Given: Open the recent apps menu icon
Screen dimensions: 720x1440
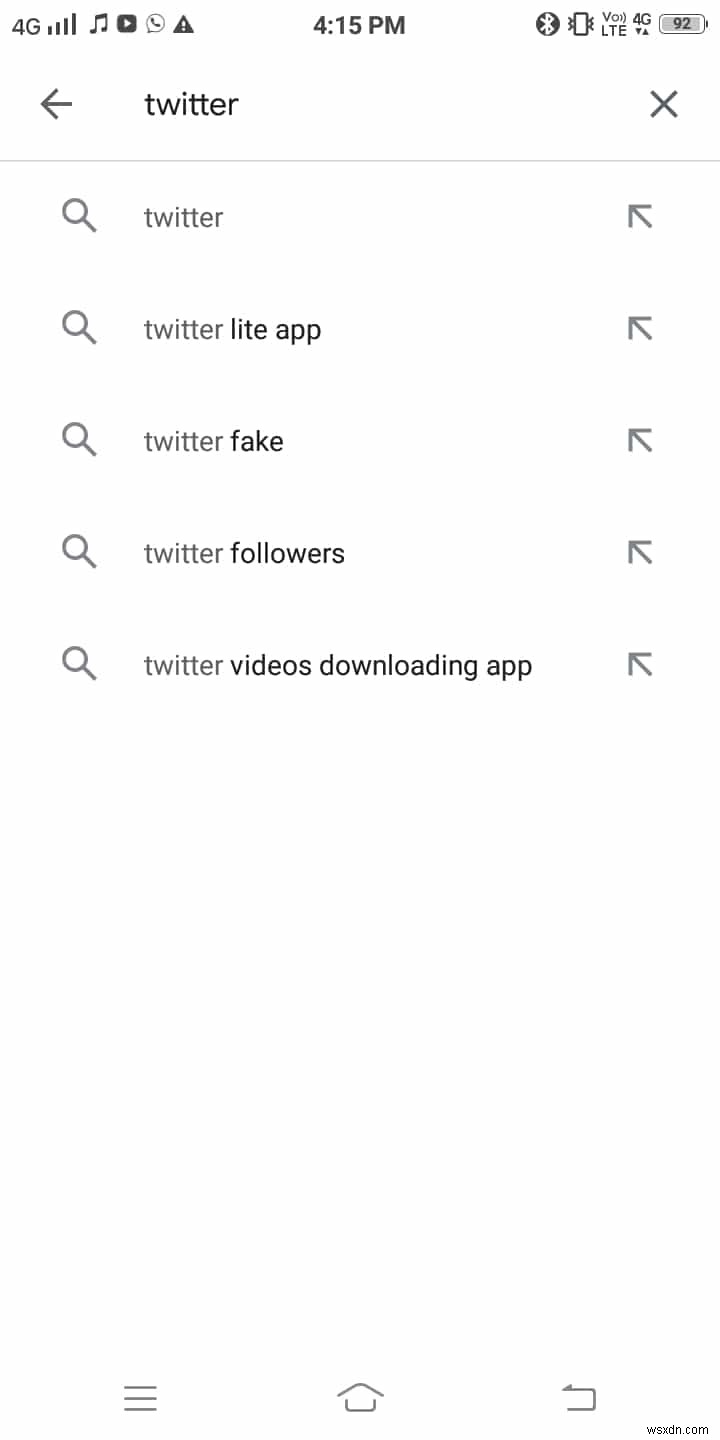Looking at the screenshot, I should [140, 1397].
